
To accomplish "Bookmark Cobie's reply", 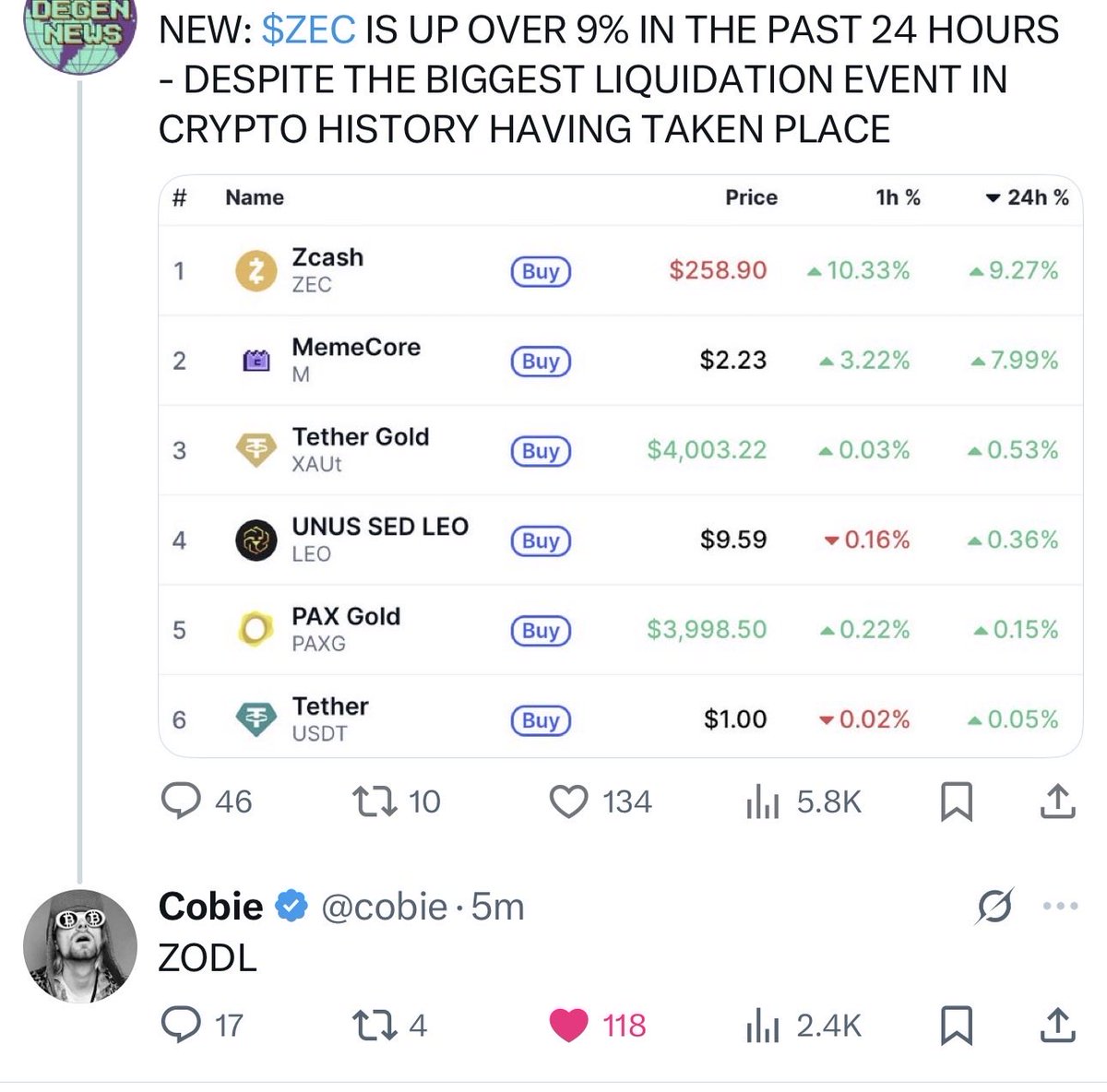I will (956, 1025).
